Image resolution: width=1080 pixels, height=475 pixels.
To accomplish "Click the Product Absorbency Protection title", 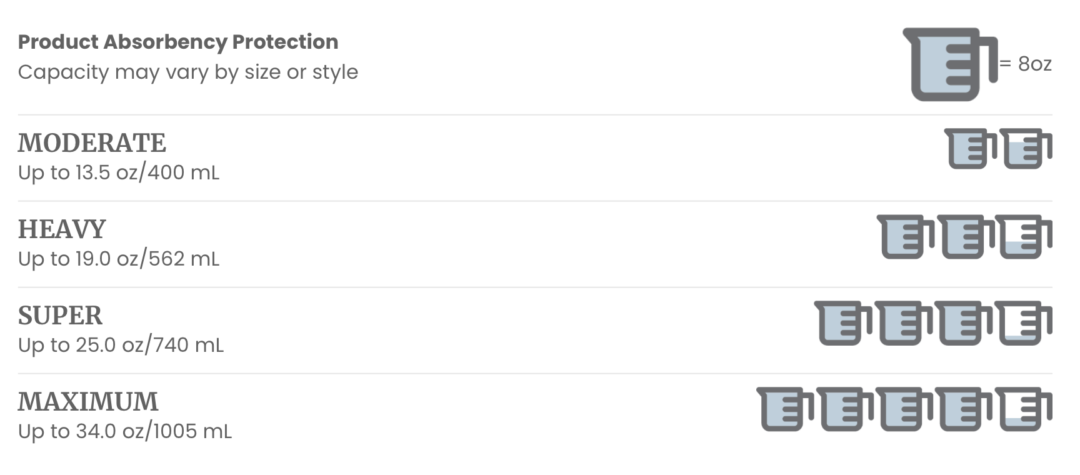I will [x=178, y=42].
